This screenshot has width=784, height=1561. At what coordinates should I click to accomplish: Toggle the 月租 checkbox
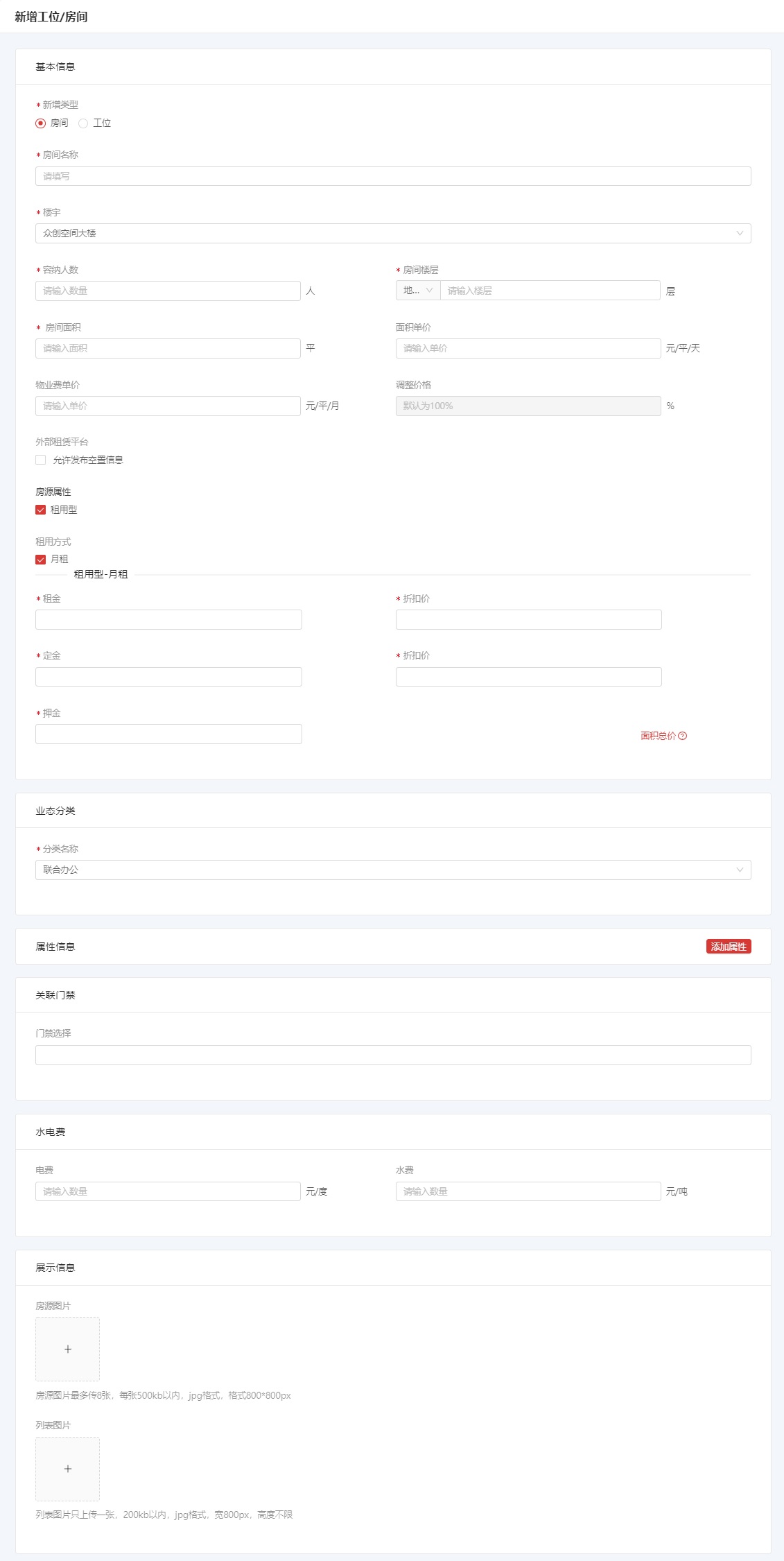(41, 560)
